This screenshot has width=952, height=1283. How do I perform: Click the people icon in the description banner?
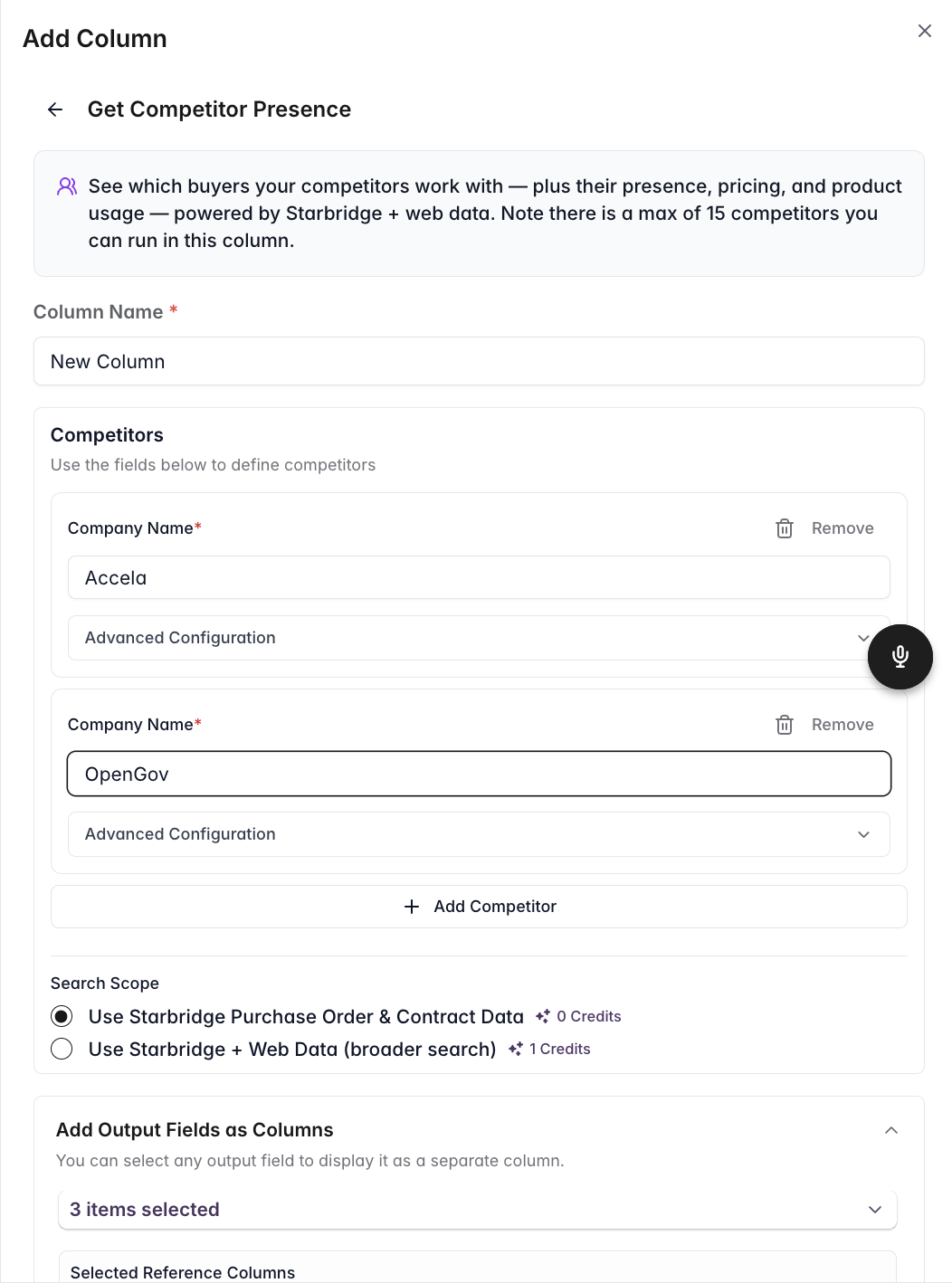coord(65,186)
